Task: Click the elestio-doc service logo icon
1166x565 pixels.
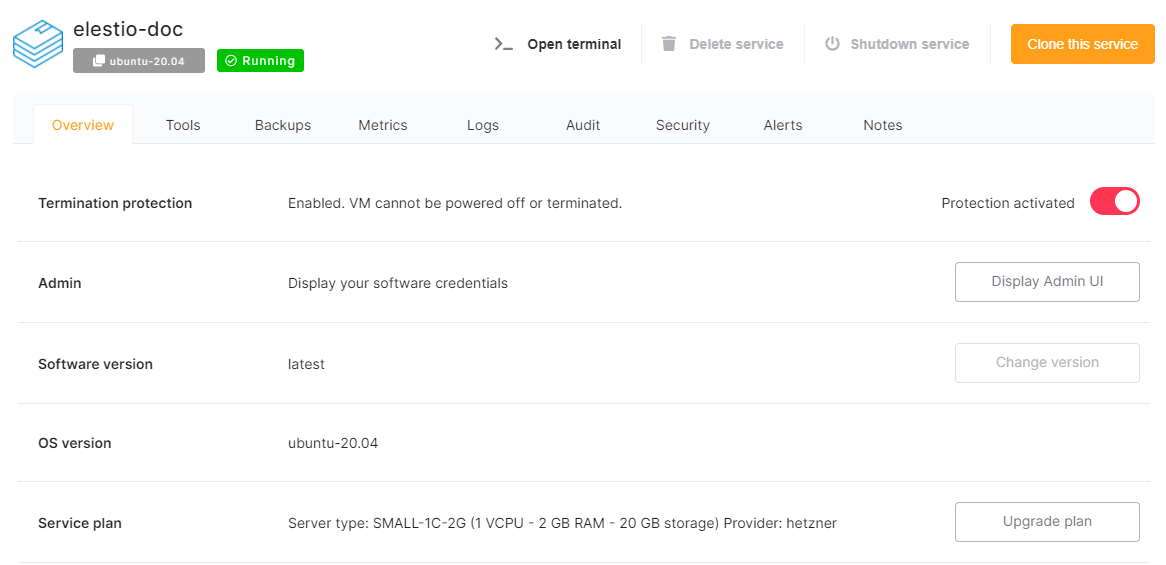Action: pos(37,44)
